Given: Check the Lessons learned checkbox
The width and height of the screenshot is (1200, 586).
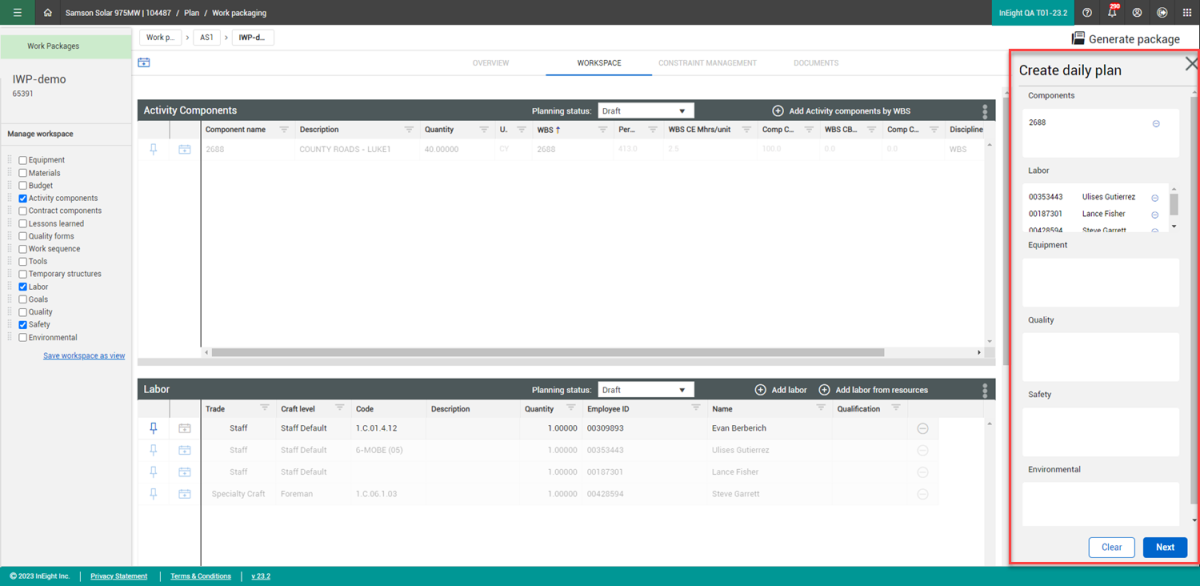Looking at the screenshot, I should 23,224.
